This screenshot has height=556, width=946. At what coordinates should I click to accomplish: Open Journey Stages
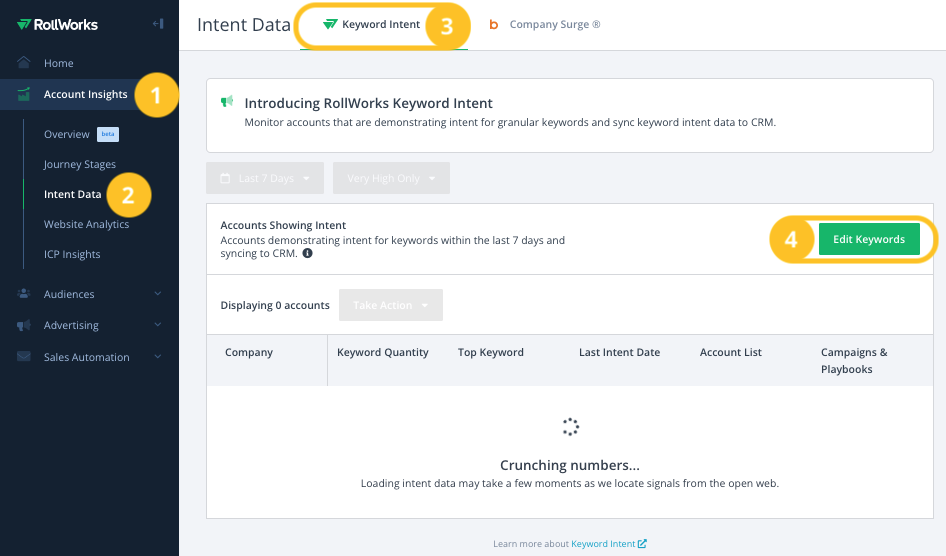pyautogui.click(x=80, y=164)
